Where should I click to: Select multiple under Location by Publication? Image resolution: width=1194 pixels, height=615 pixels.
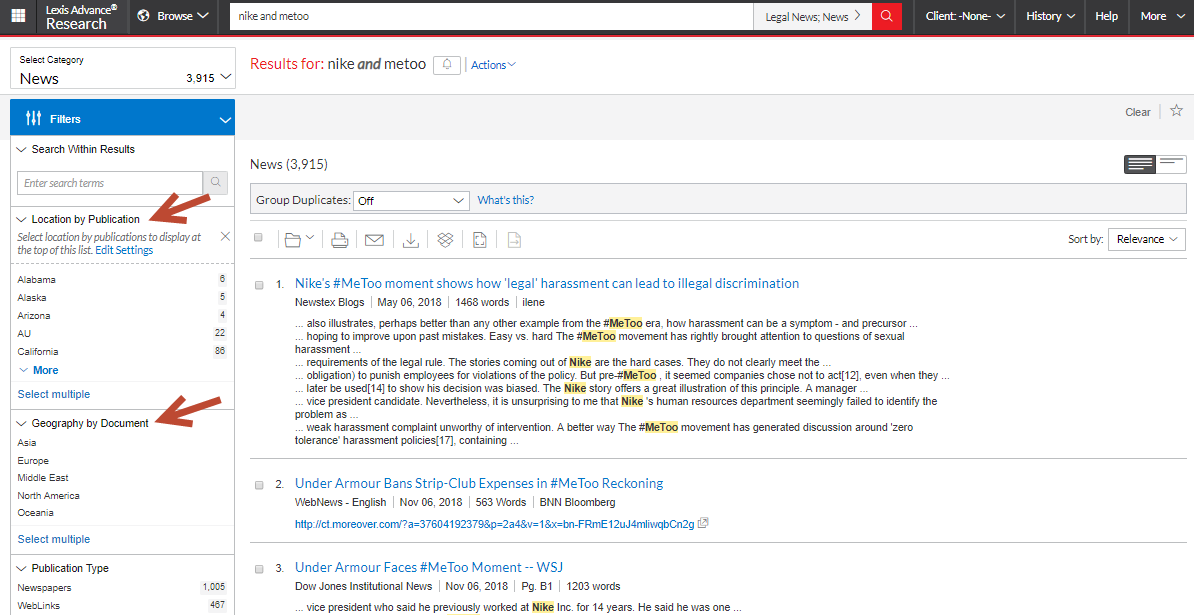54,394
